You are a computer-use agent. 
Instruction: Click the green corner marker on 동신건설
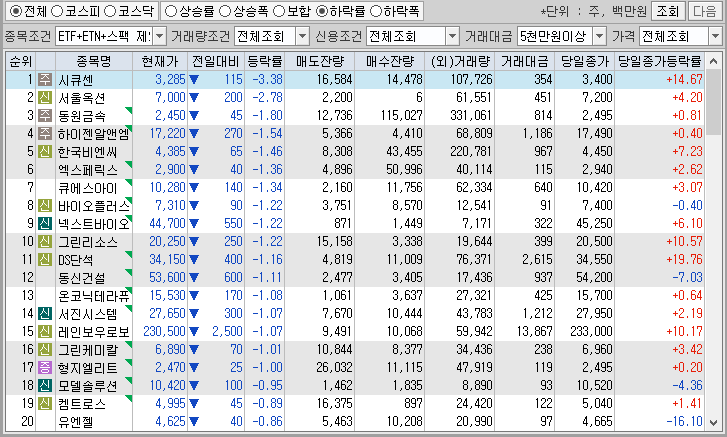pos(129,272)
